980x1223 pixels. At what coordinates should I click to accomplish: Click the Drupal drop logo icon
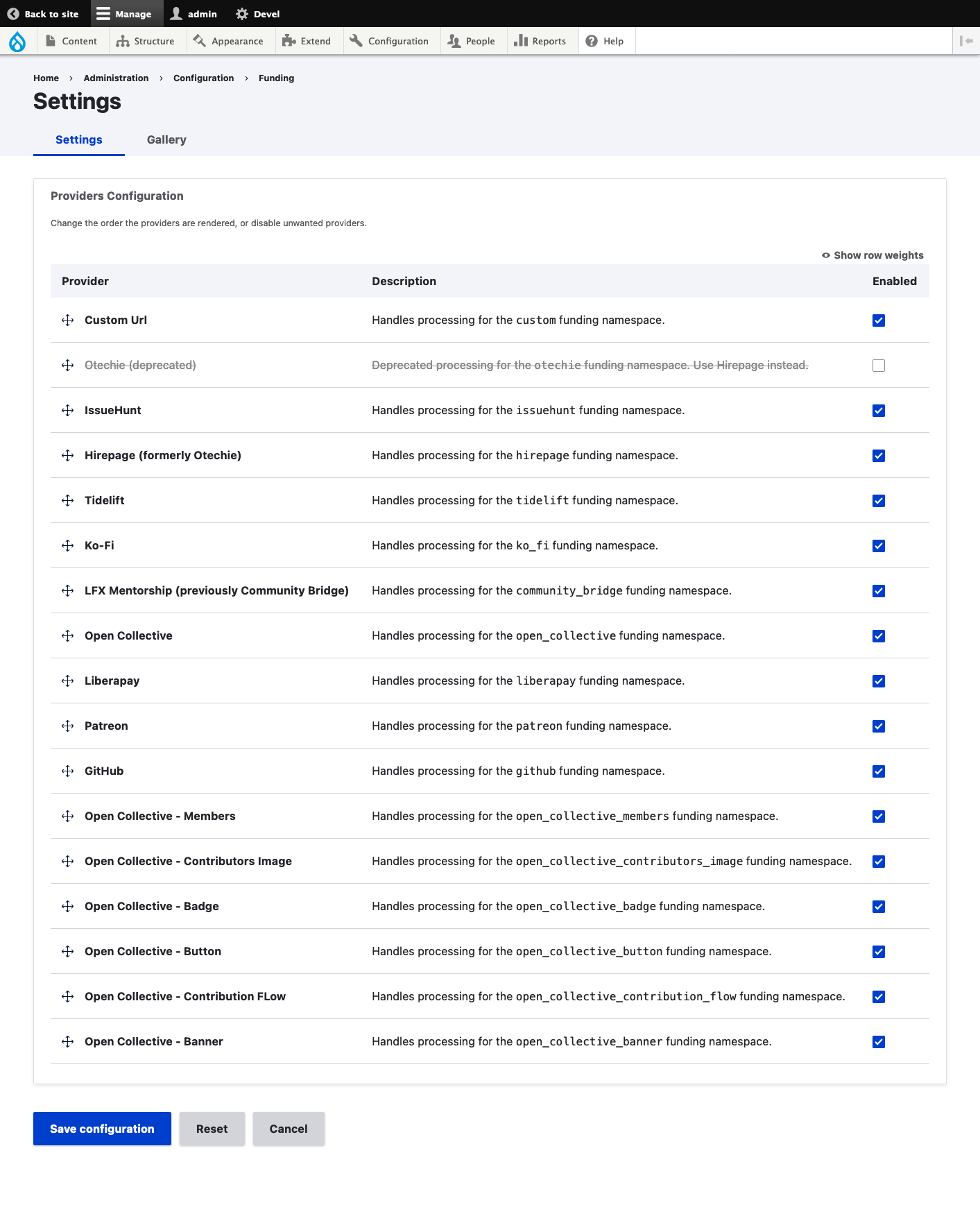click(17, 42)
